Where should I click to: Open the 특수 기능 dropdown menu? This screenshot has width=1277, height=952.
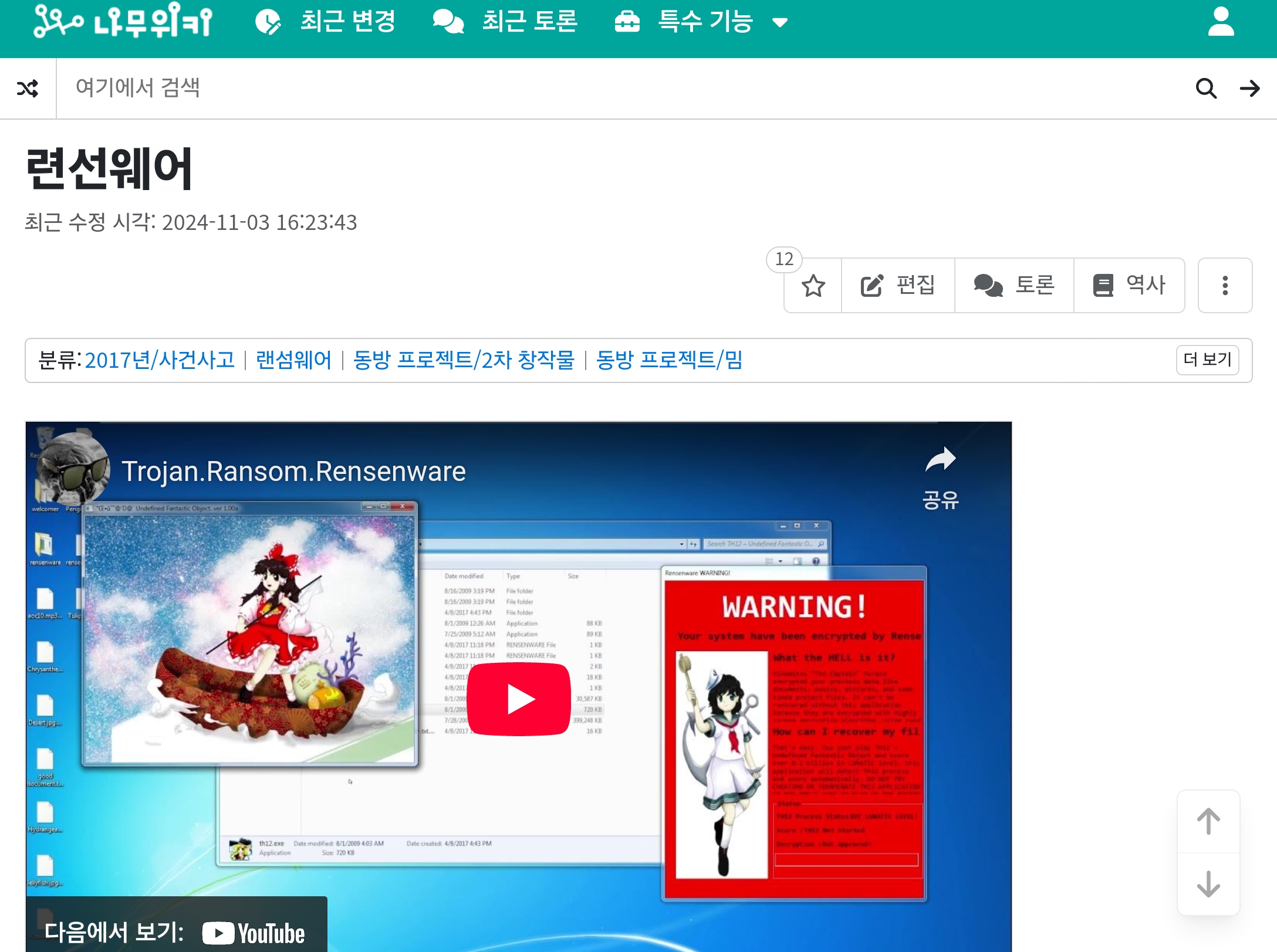[x=701, y=22]
